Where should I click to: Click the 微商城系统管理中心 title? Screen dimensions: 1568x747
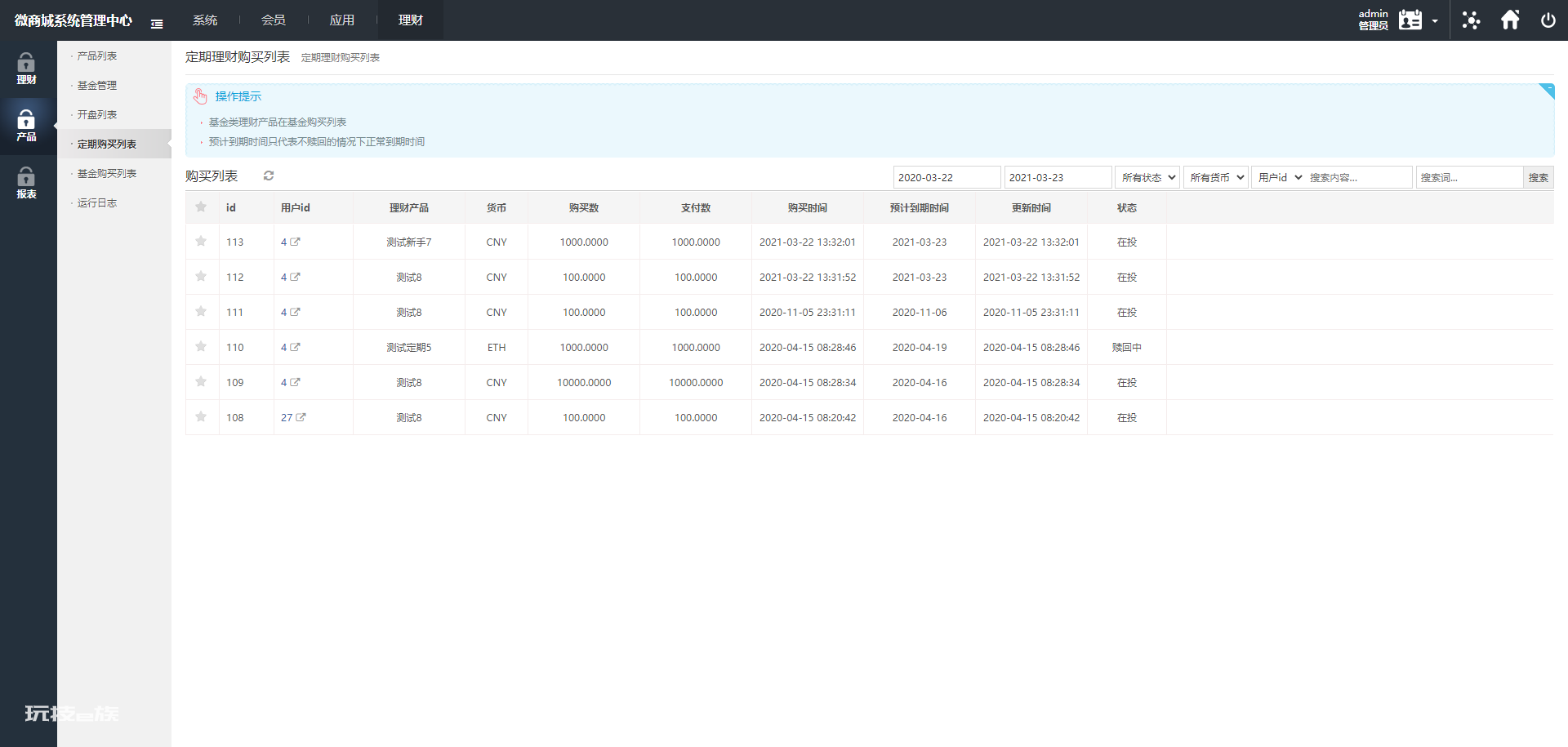tap(73, 20)
